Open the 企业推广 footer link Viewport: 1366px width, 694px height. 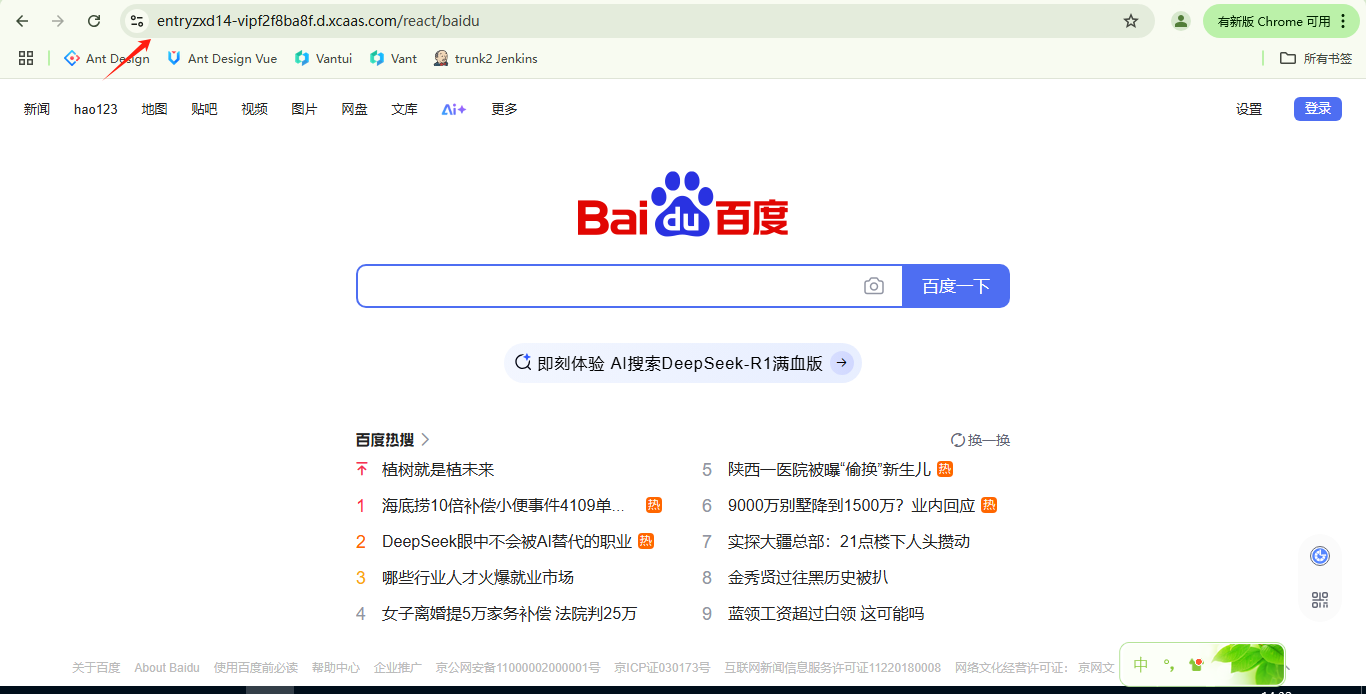point(398,668)
